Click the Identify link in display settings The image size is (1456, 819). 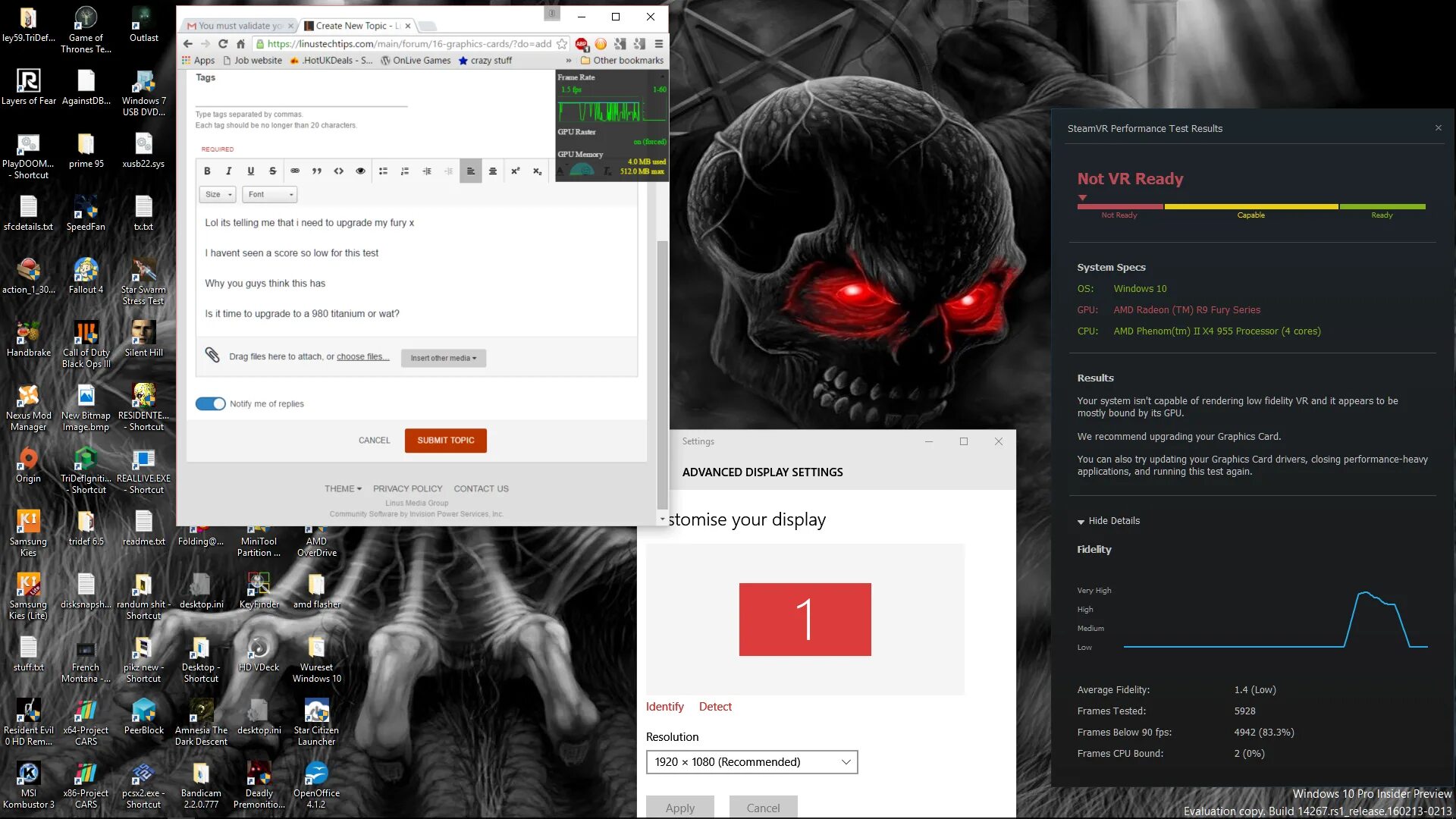[x=665, y=707]
